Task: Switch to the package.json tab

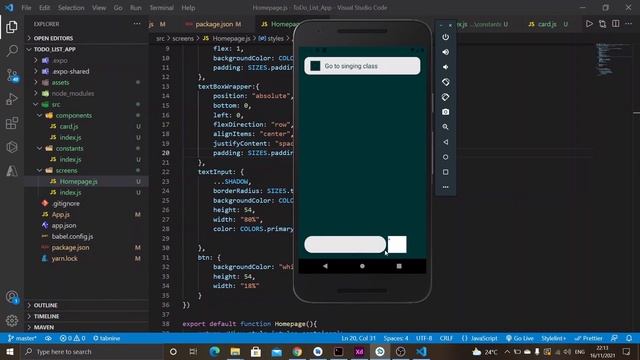Action: click(214, 24)
